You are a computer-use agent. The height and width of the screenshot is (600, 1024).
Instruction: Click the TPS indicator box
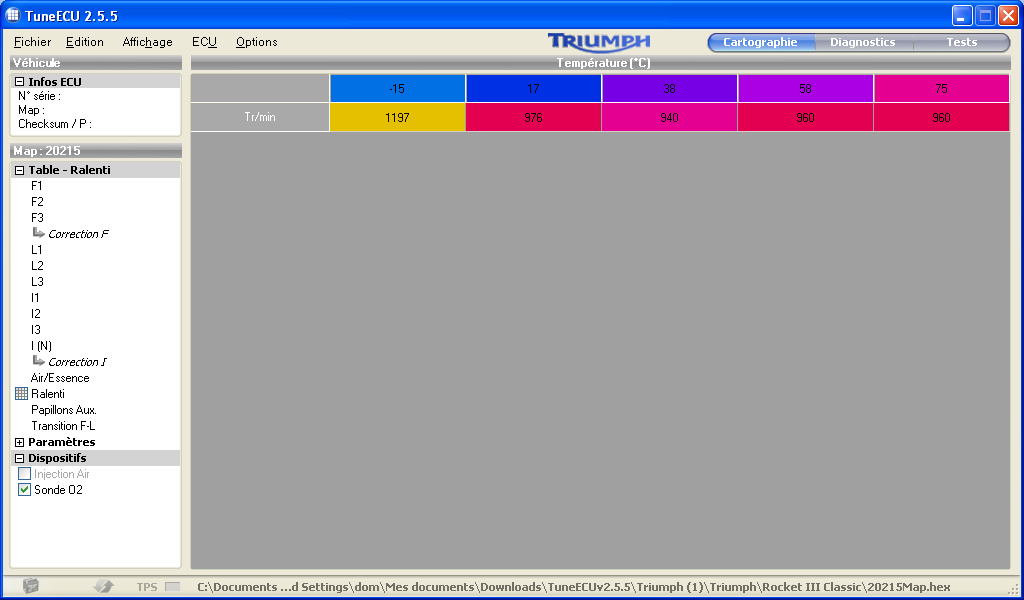pyautogui.click(x=172, y=587)
